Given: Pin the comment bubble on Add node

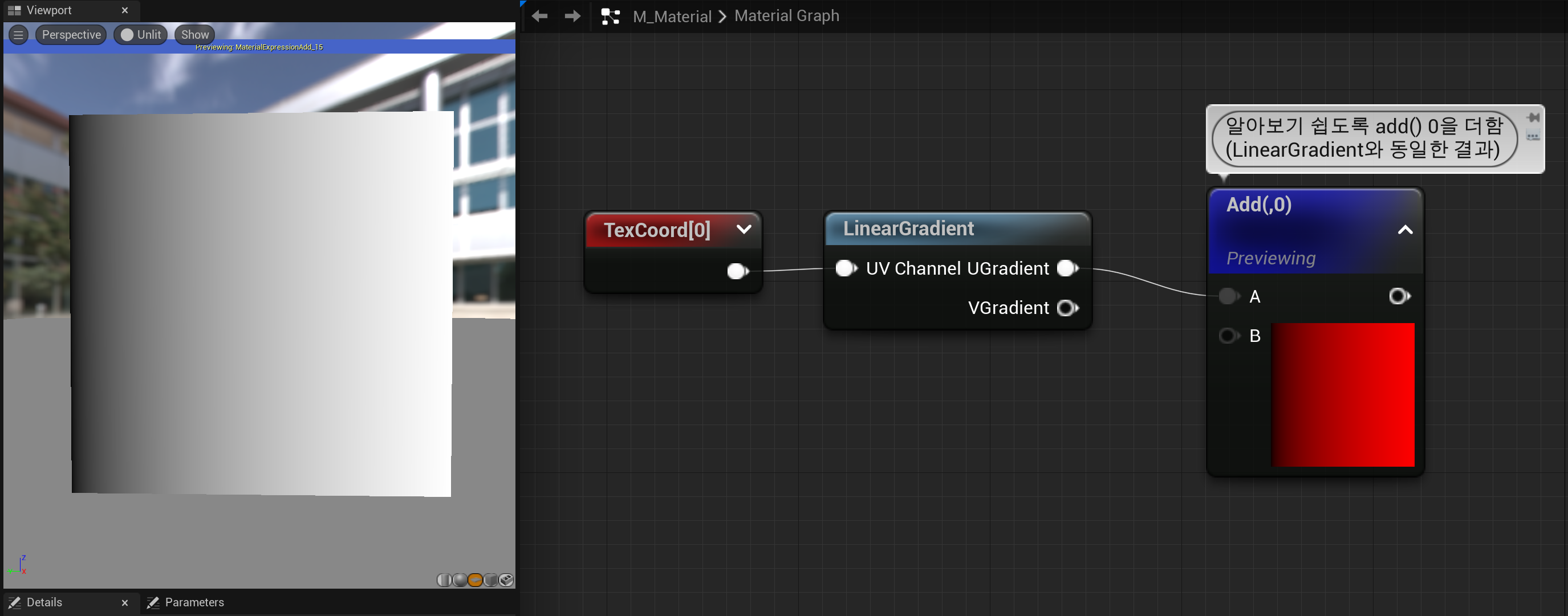Looking at the screenshot, I should [1533, 117].
